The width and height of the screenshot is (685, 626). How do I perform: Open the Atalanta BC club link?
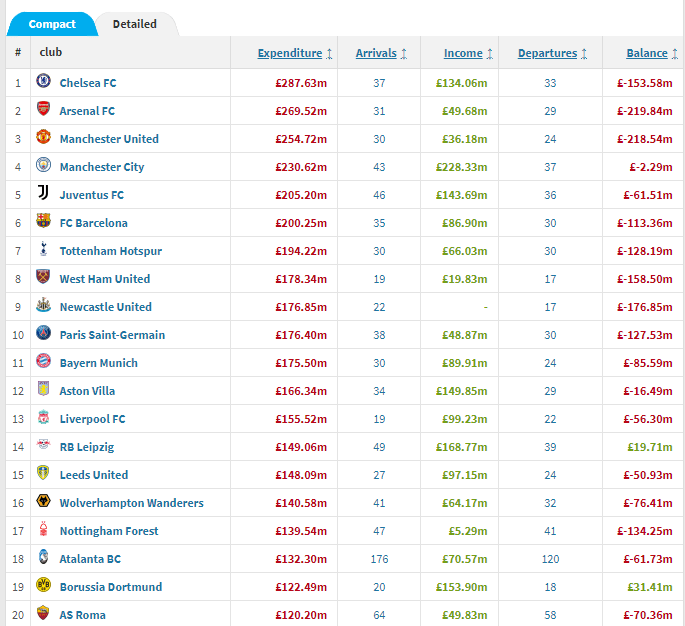point(90,559)
